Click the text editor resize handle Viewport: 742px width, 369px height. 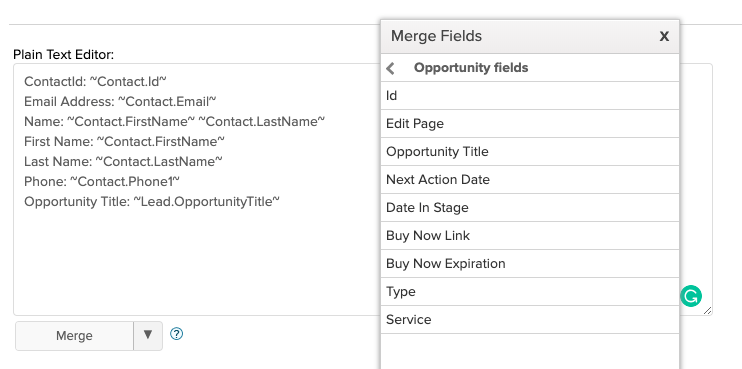click(707, 310)
